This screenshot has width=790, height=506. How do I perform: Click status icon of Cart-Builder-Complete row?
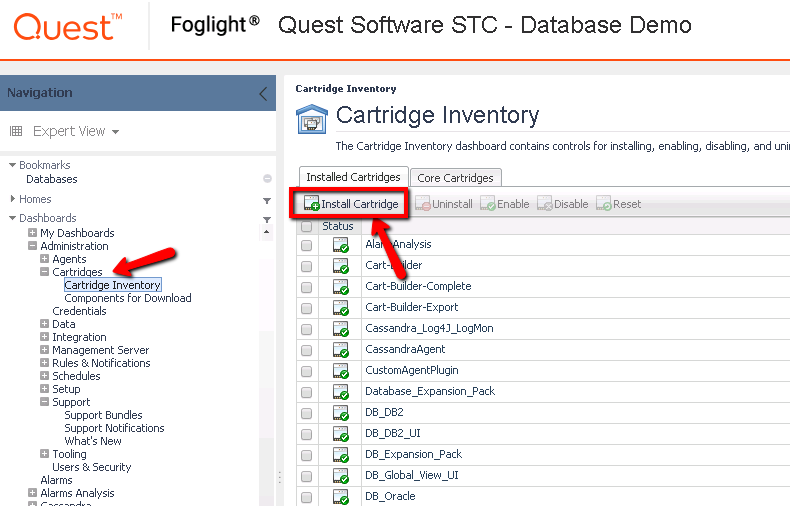click(341, 287)
